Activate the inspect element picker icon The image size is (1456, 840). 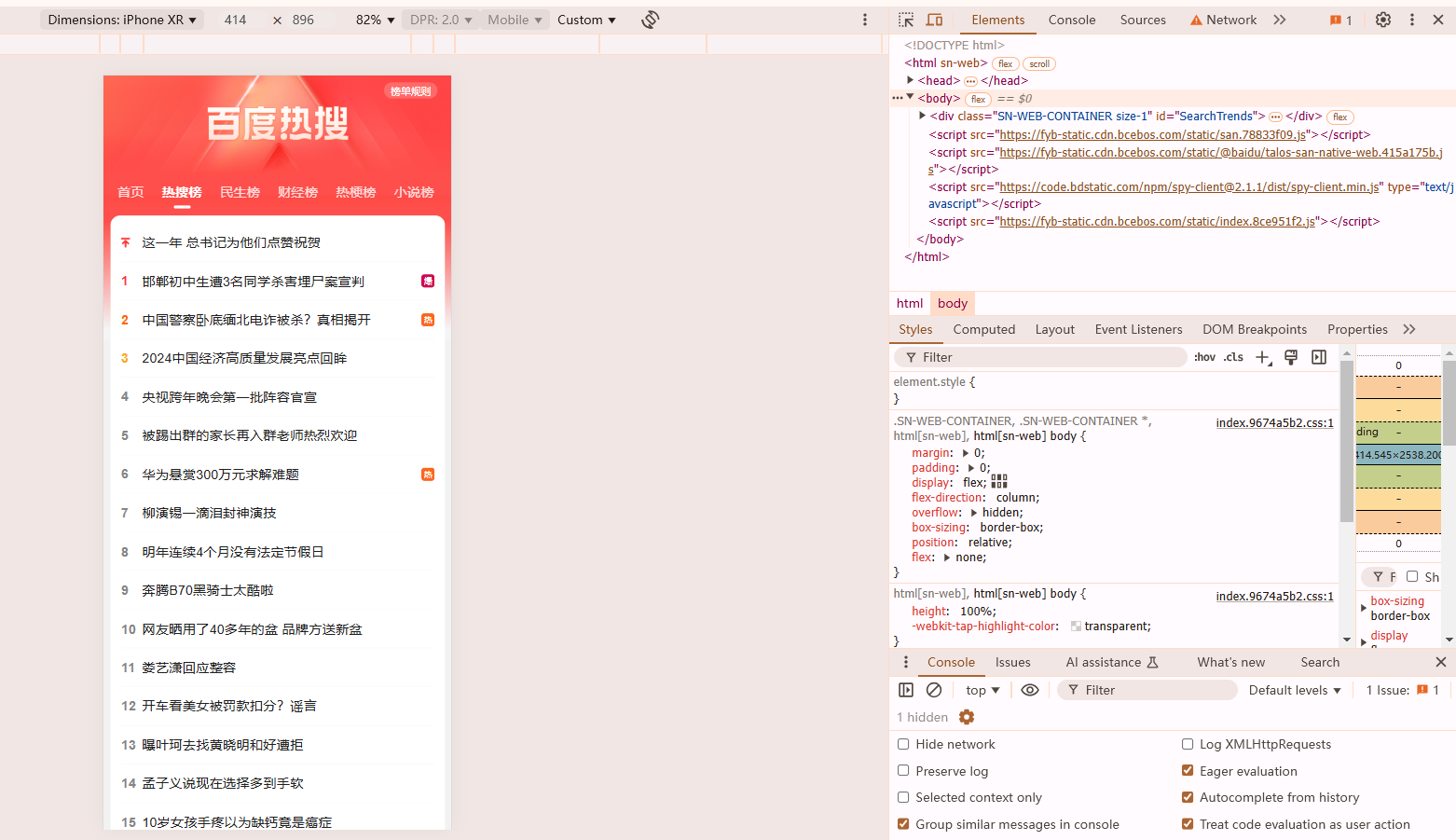906,20
